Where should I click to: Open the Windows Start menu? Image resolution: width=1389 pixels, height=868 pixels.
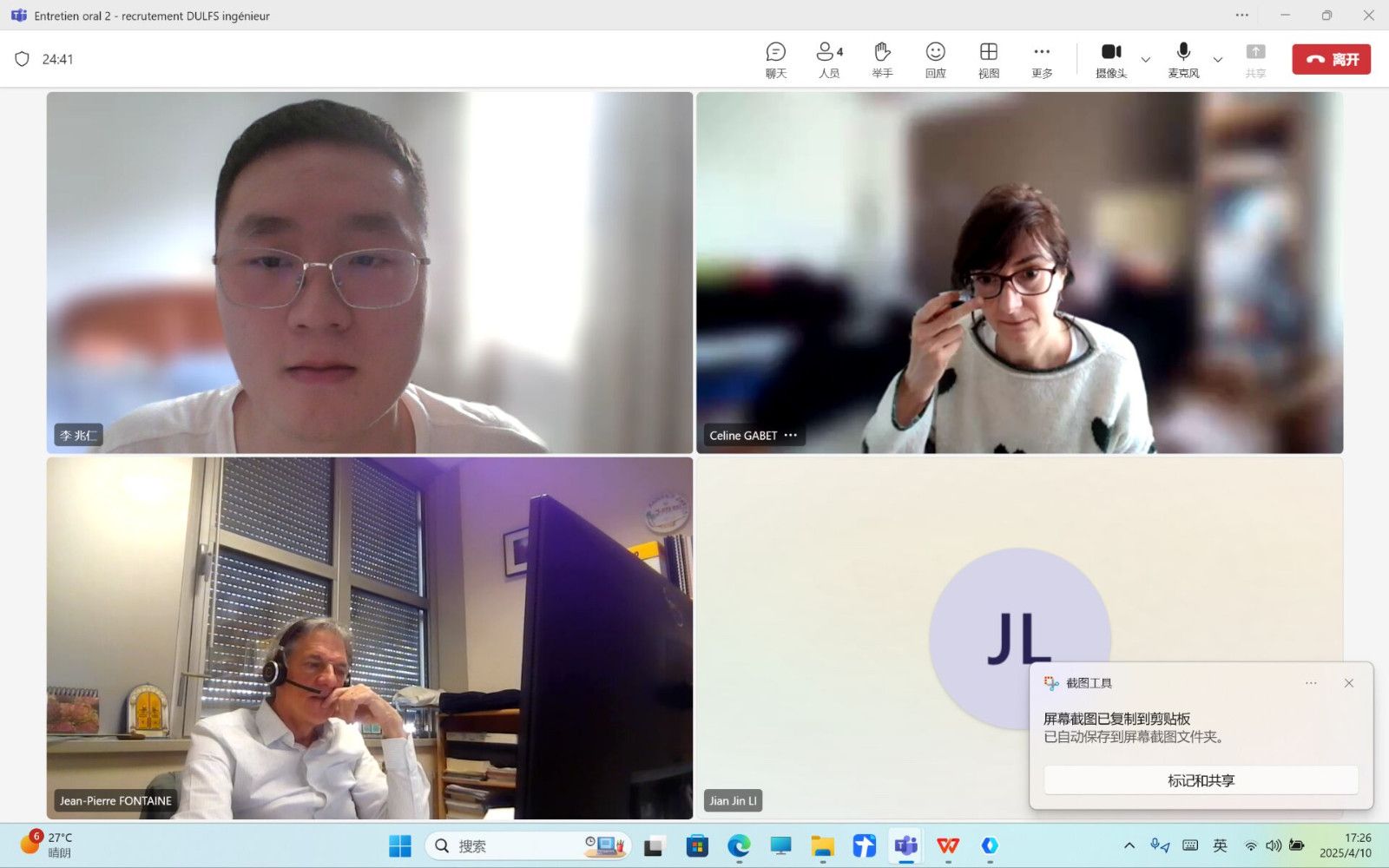[400, 845]
